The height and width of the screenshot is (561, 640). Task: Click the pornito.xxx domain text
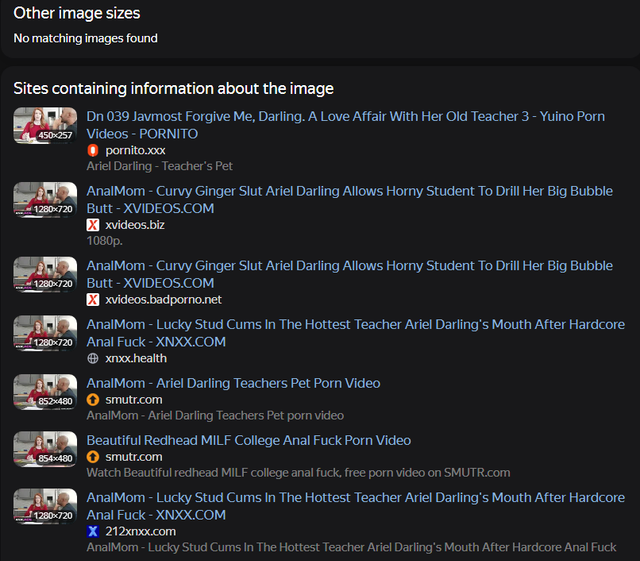pos(135,150)
